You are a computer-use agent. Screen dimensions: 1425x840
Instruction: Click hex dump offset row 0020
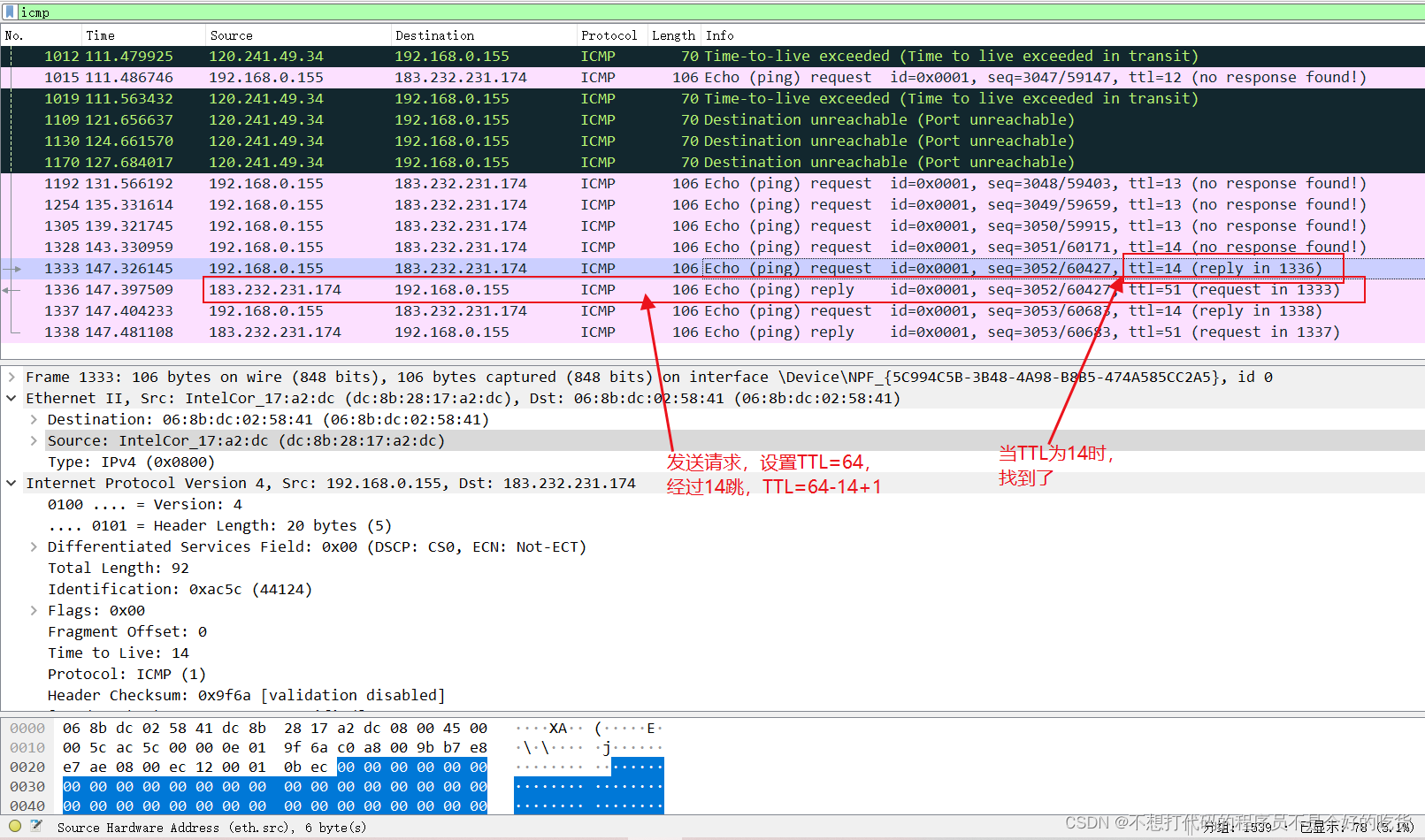[27, 767]
